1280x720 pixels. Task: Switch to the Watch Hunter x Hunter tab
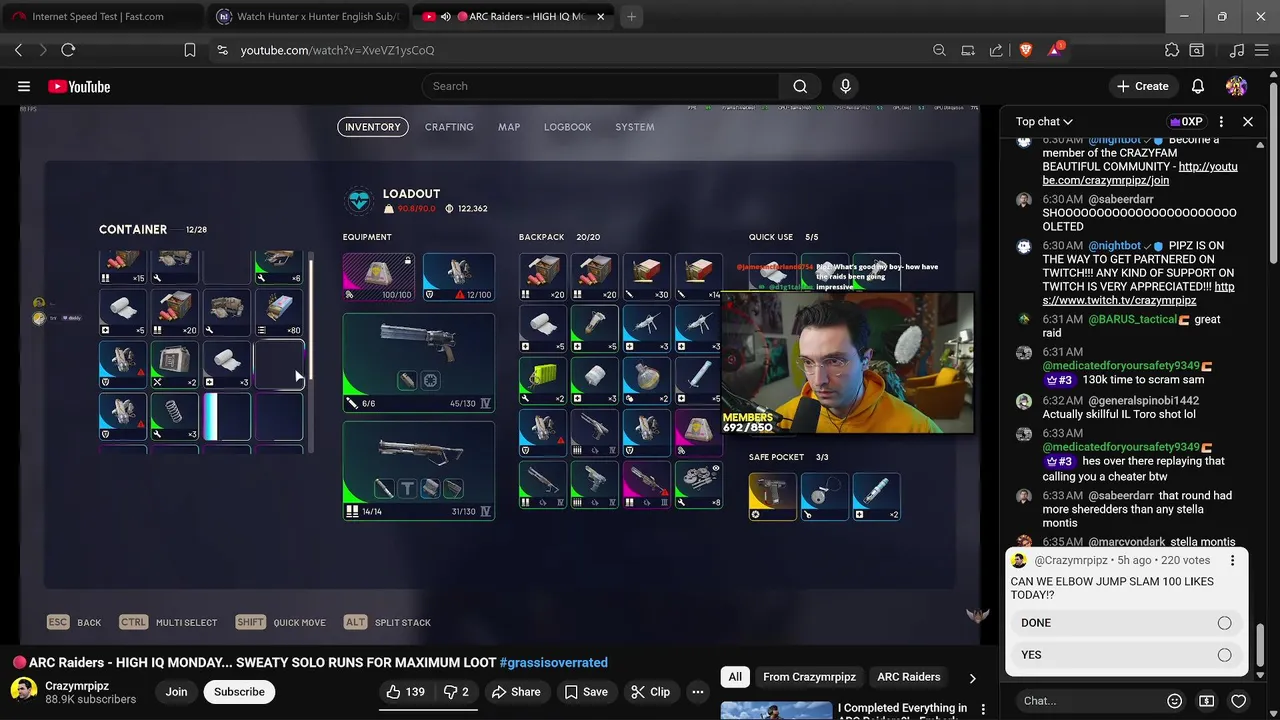[308, 17]
